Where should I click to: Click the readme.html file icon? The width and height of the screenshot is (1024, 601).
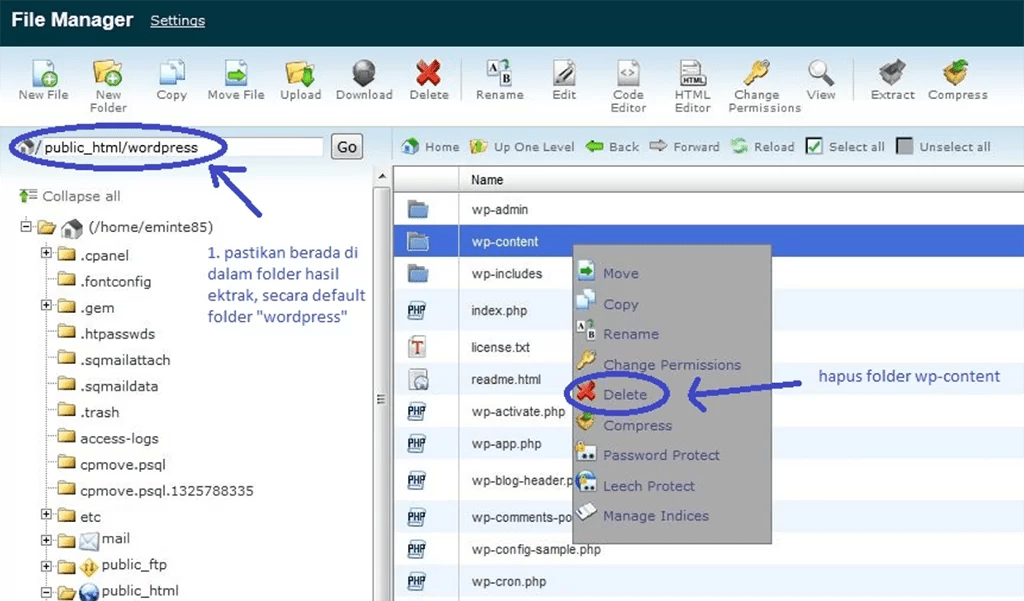(x=418, y=379)
